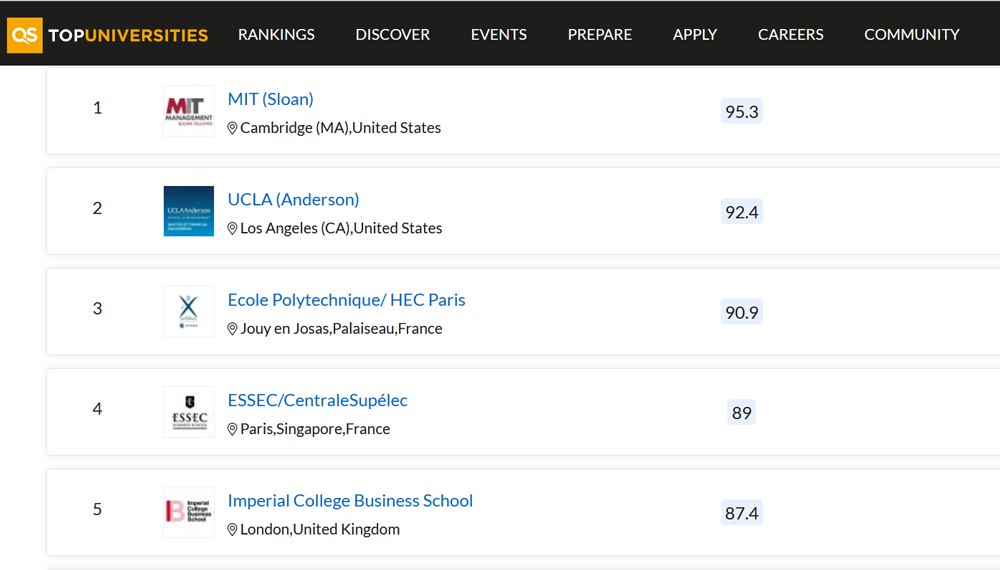The image size is (1000, 570).
Task: Open the Prepare navigation item
Action: point(599,34)
